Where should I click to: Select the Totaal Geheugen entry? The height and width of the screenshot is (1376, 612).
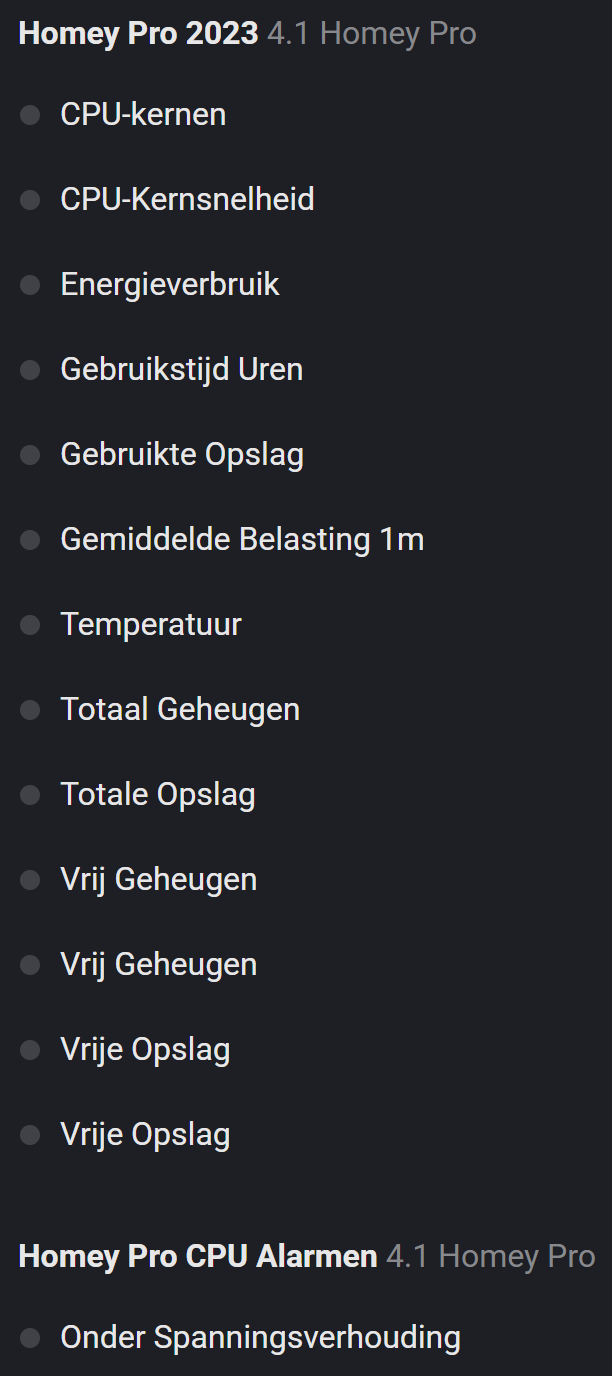180,710
